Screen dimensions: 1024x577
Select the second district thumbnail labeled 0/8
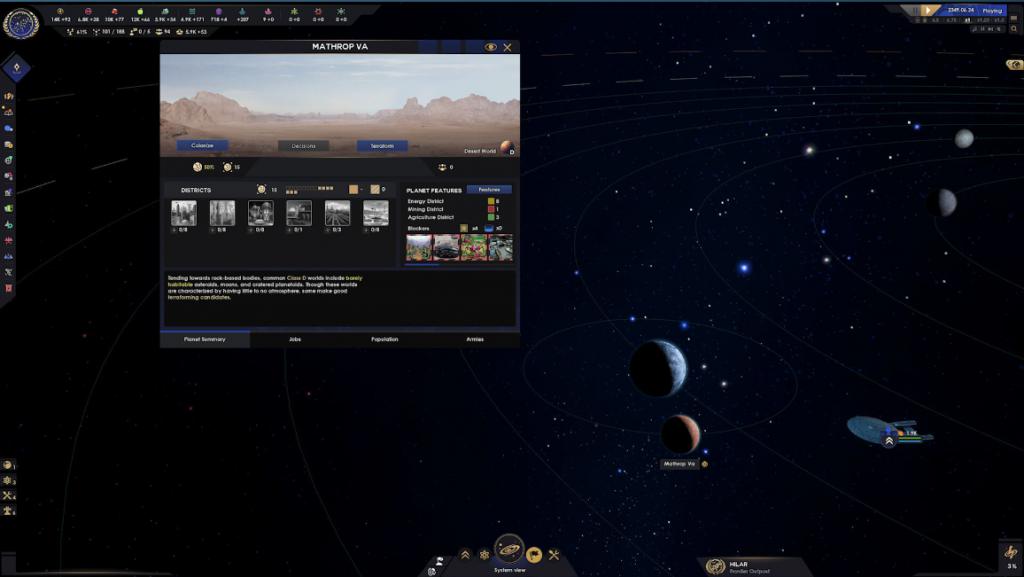[222, 213]
